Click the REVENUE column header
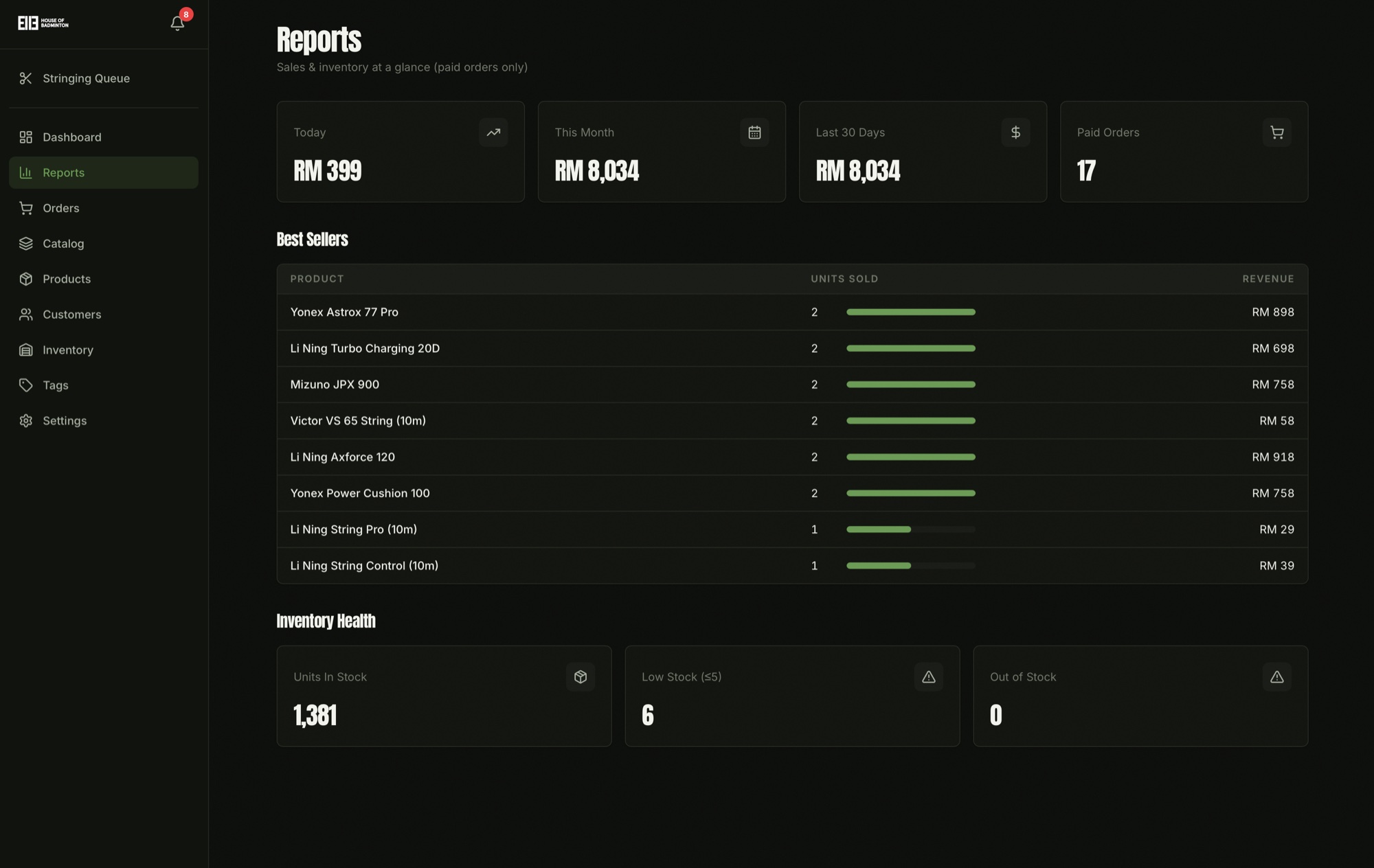Viewport: 1374px width, 868px height. 1268,279
